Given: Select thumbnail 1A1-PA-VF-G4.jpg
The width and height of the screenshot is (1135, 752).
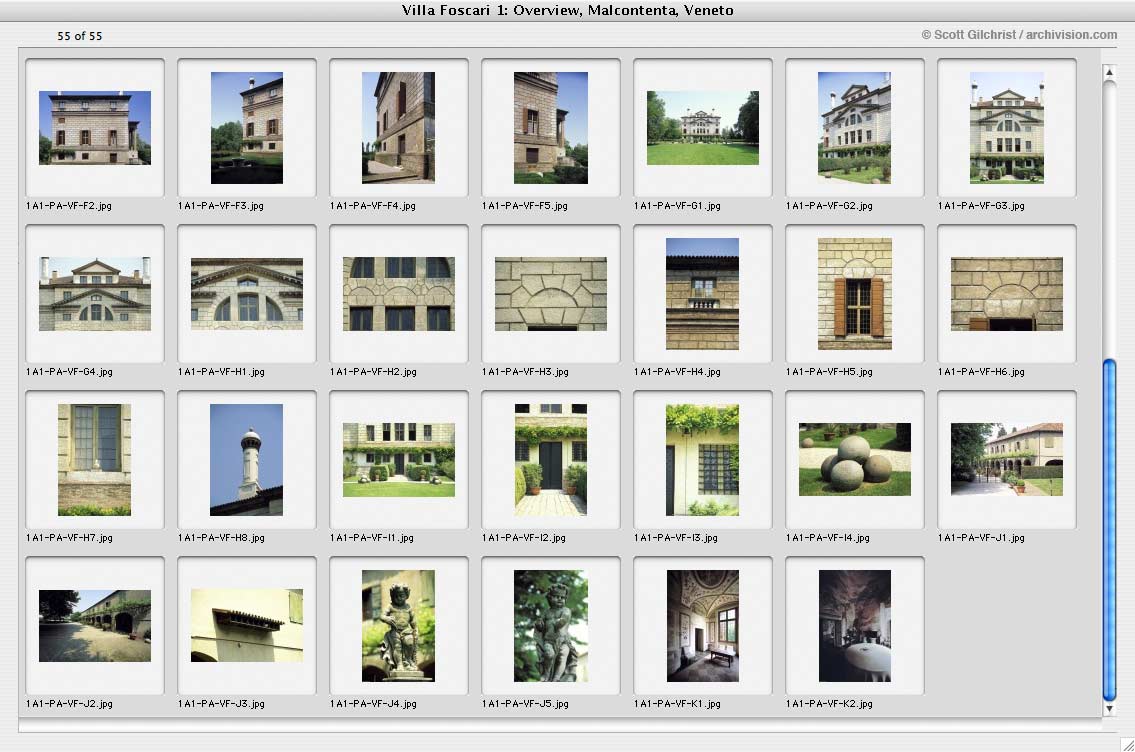Looking at the screenshot, I should pos(95,294).
